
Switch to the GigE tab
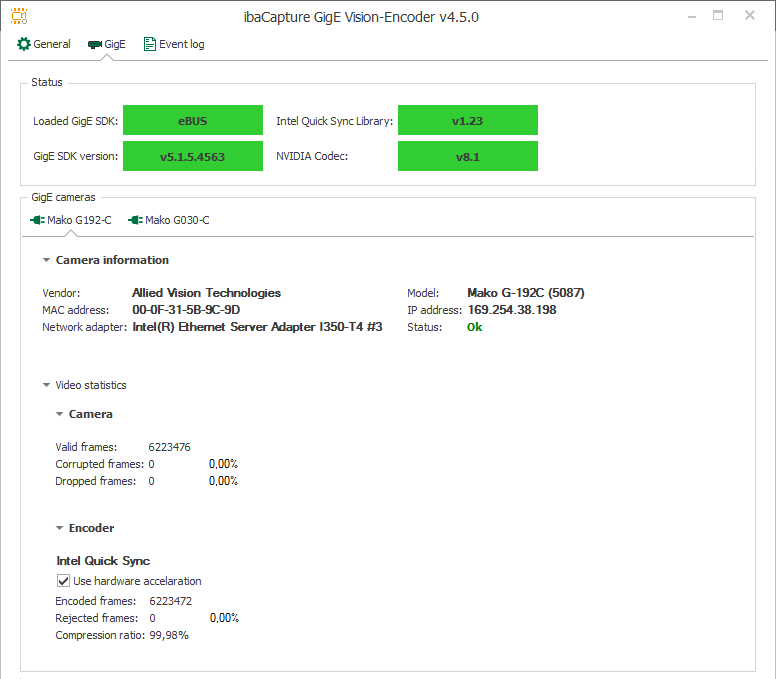tap(107, 44)
